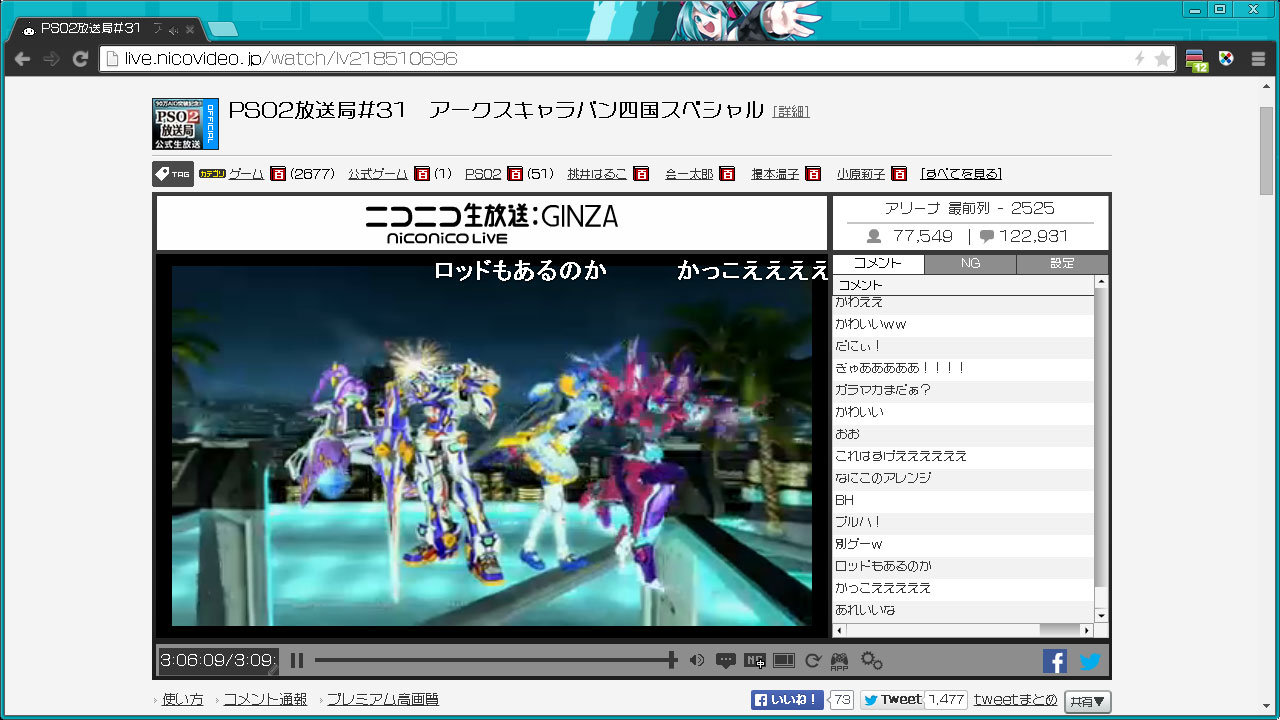1280x720 pixels.
Task: Select comment BH in list
Action: point(963,500)
